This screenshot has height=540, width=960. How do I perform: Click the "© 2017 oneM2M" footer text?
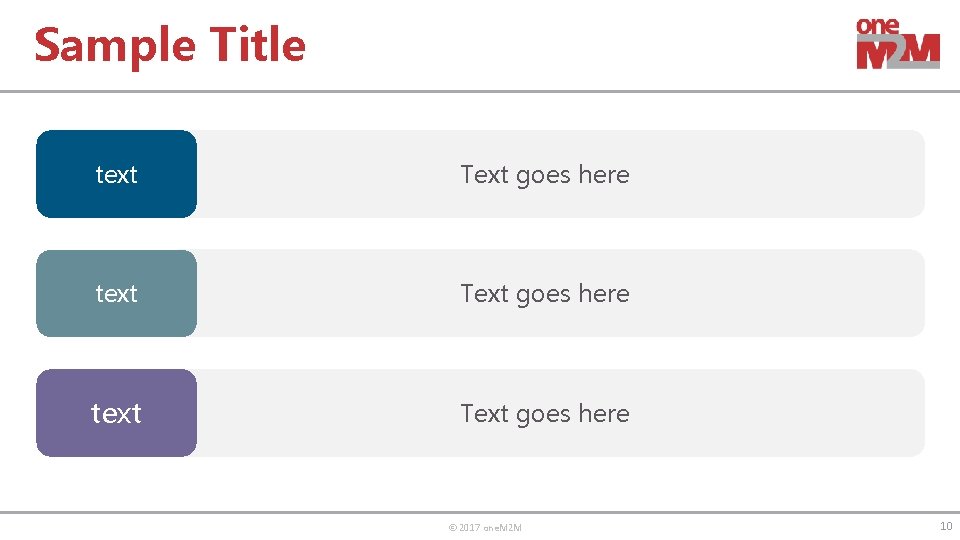pos(485,527)
